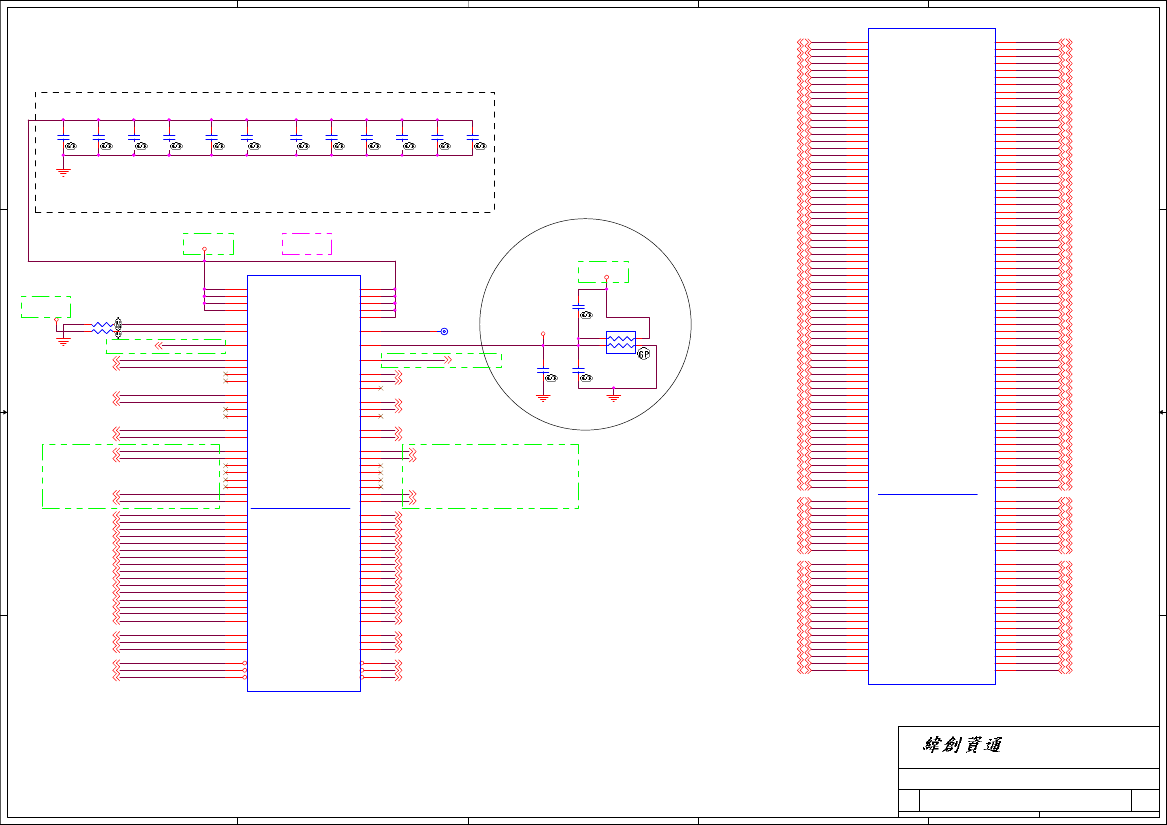This screenshot has width=1167, height=825.
Task: Click the GP marker beside the filter component
Action: pyautogui.click(x=644, y=354)
